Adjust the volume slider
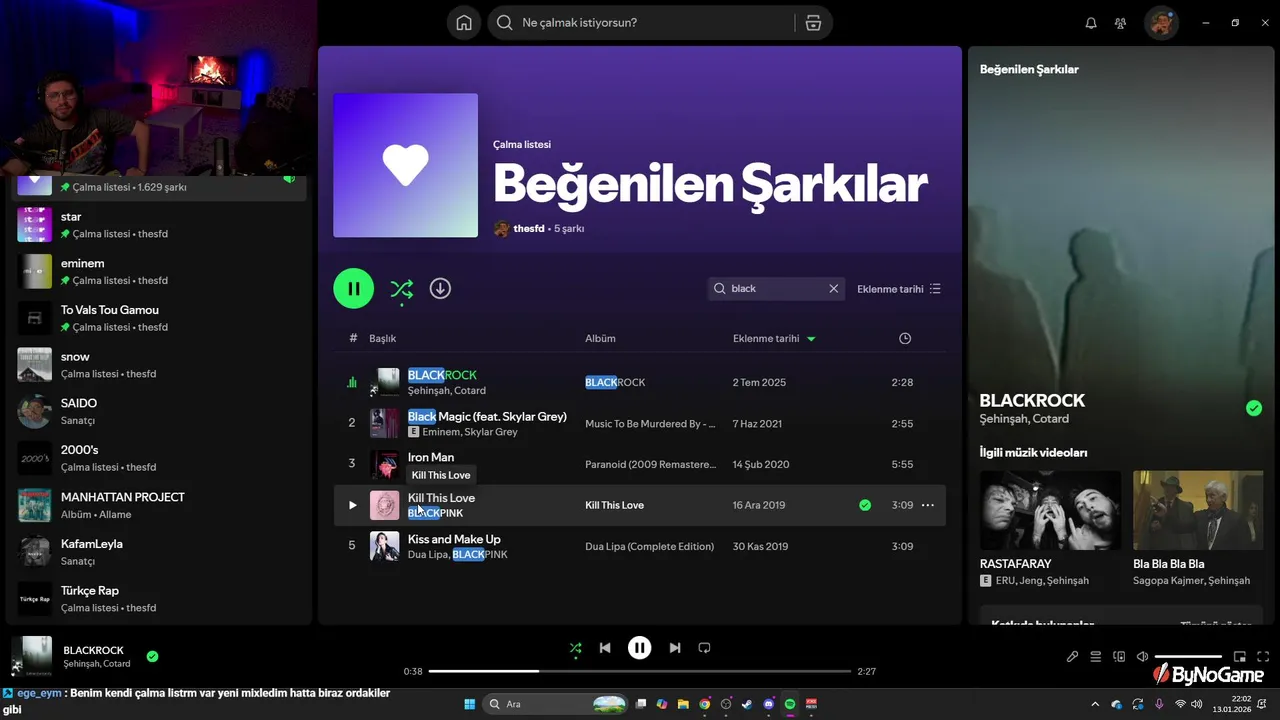This screenshot has height=720, width=1280. click(x=1188, y=657)
